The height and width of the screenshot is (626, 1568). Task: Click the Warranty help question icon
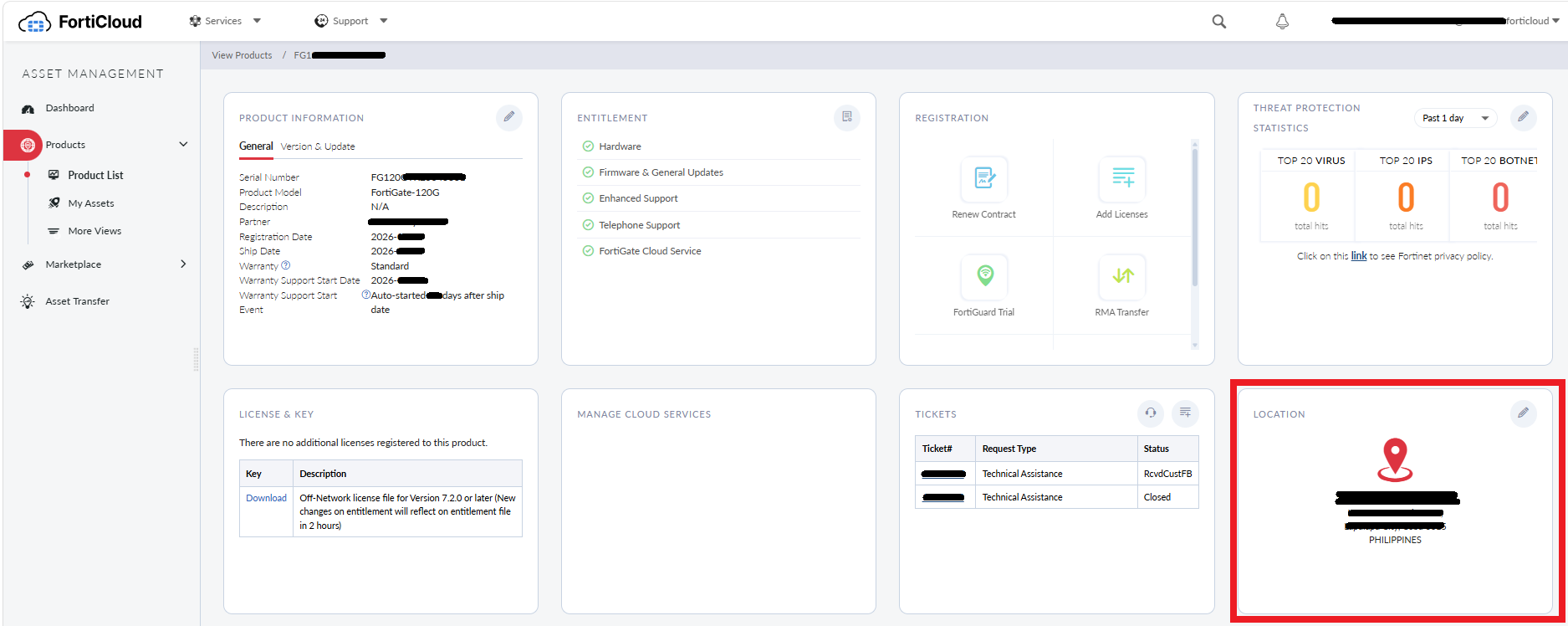(x=286, y=265)
